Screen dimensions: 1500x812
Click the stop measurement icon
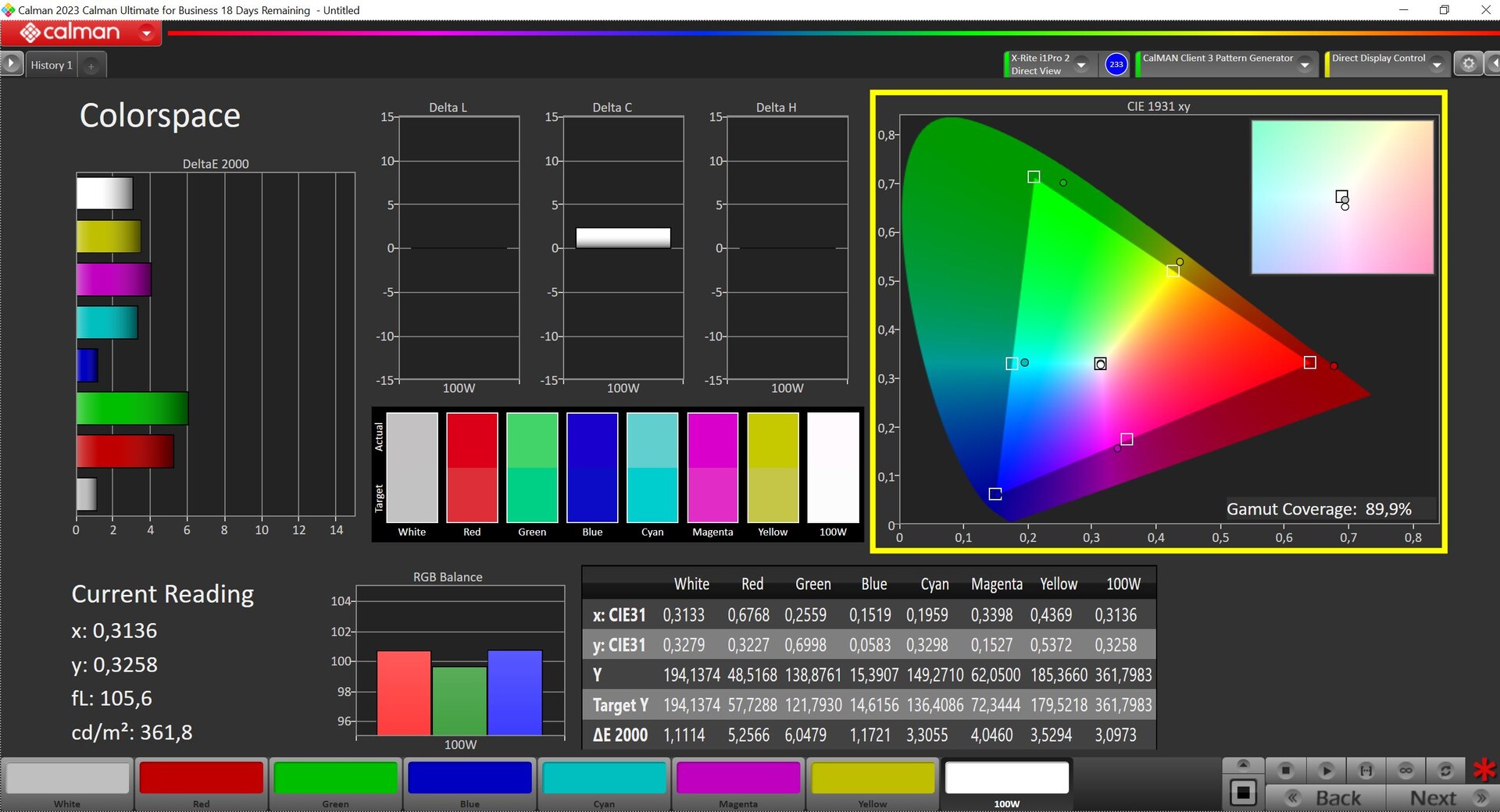coord(1285,771)
